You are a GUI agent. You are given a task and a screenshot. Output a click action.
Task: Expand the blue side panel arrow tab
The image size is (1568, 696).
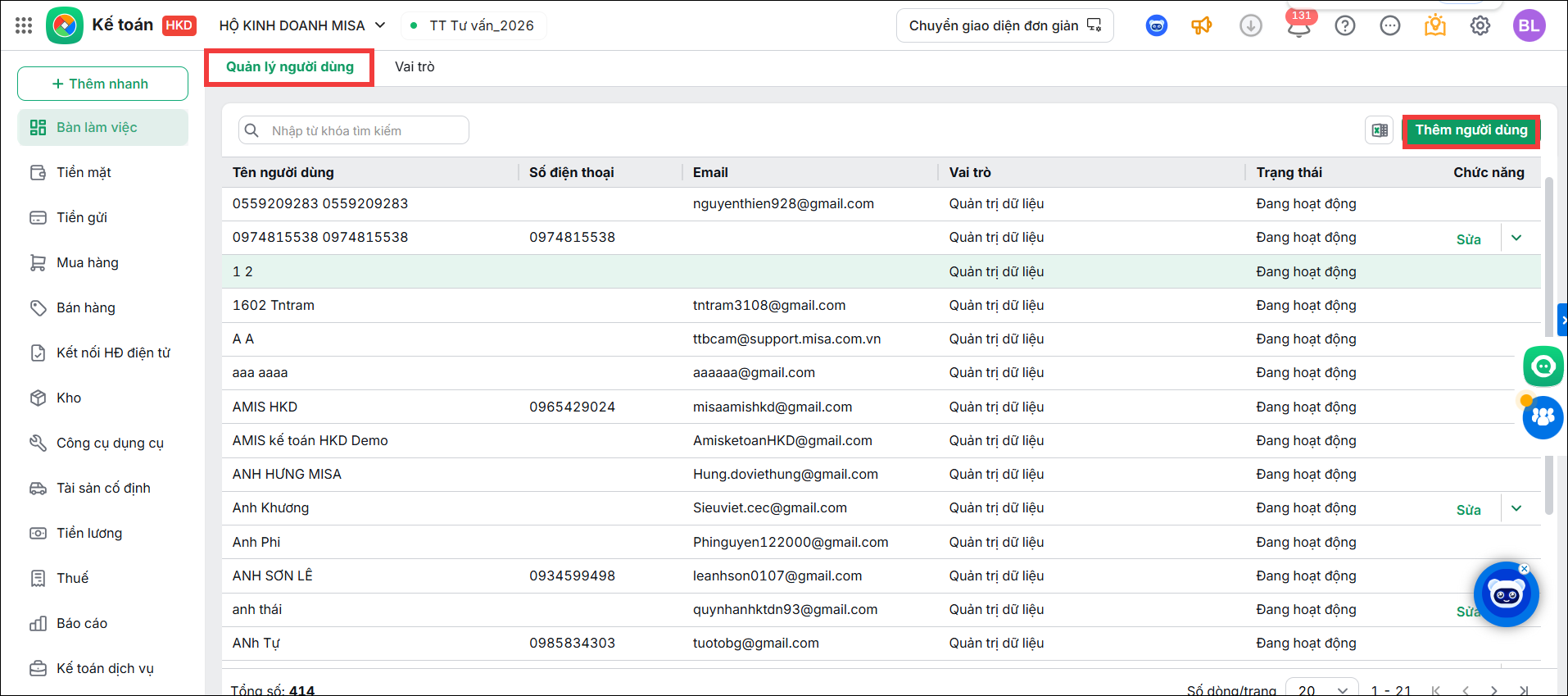[x=1563, y=320]
